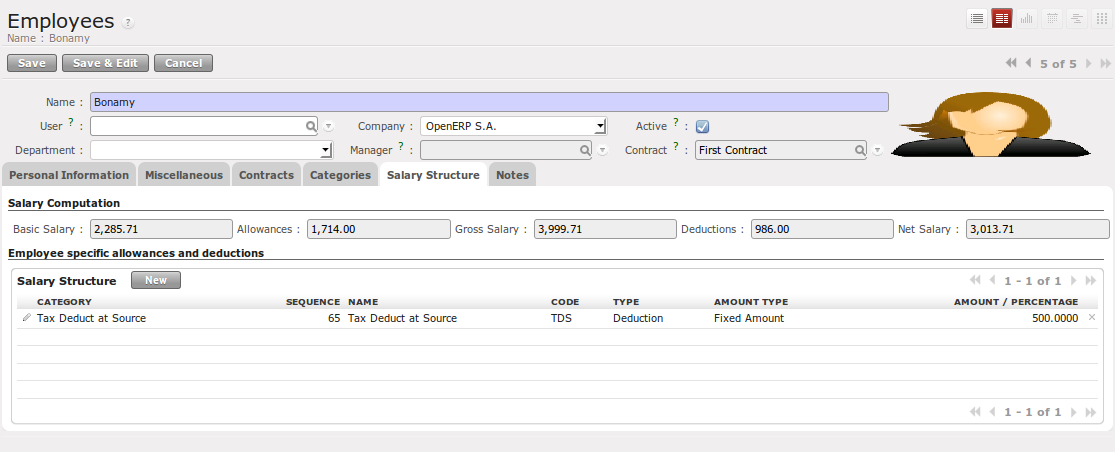Viewport: 1115px width, 452px height.
Task: Go to last employee record
Action: click(x=1105, y=63)
